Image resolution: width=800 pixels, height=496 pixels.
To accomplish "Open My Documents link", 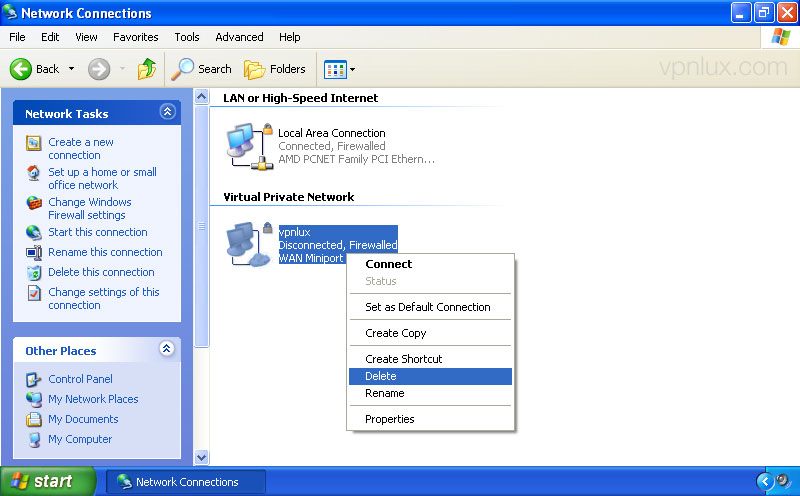I will coord(83,419).
